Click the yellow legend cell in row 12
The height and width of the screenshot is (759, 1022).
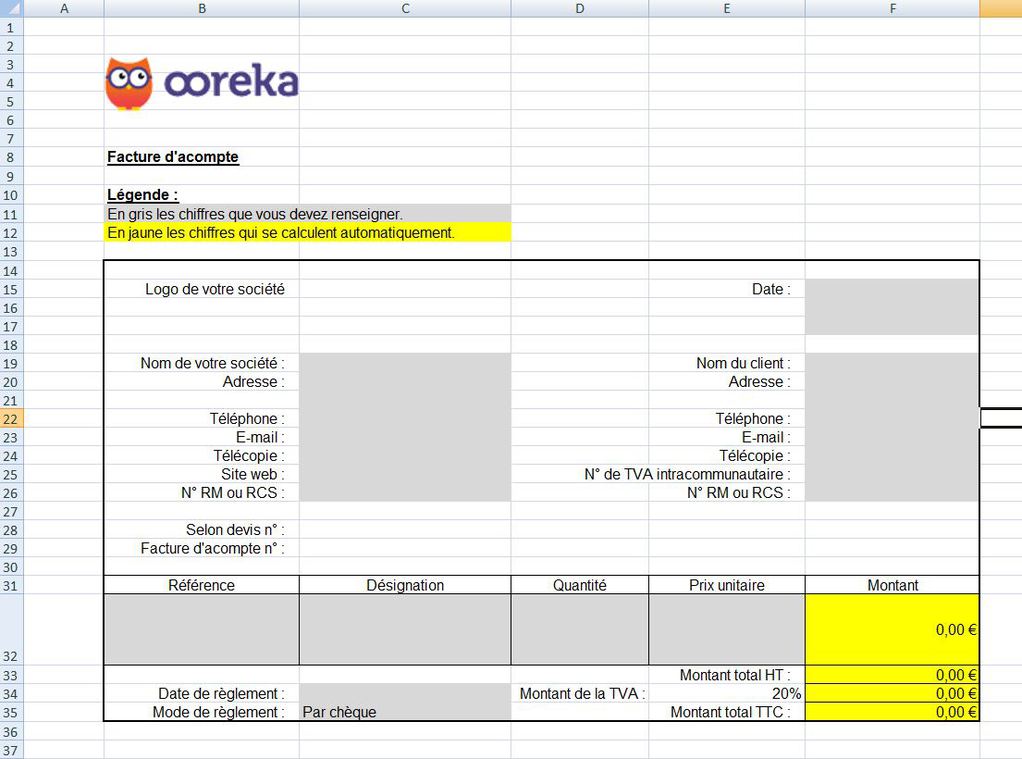307,233
